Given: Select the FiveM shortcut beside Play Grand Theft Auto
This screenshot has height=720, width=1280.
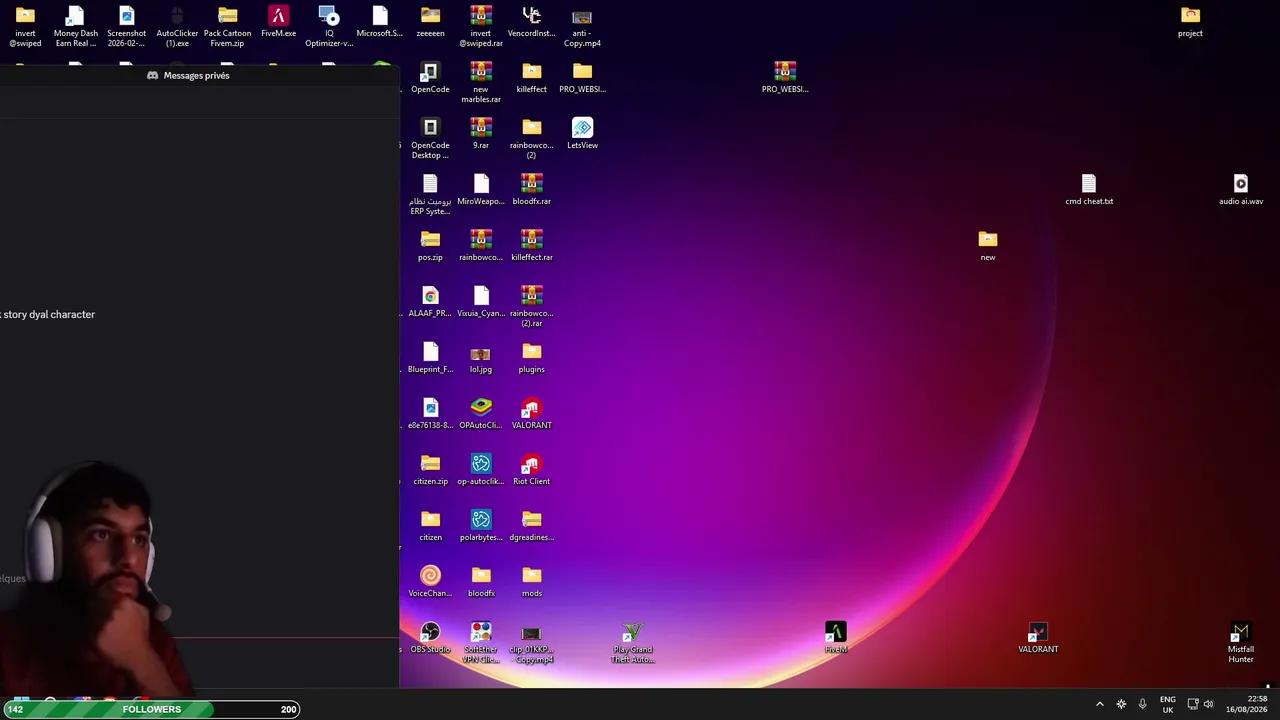Looking at the screenshot, I should pos(836,638).
